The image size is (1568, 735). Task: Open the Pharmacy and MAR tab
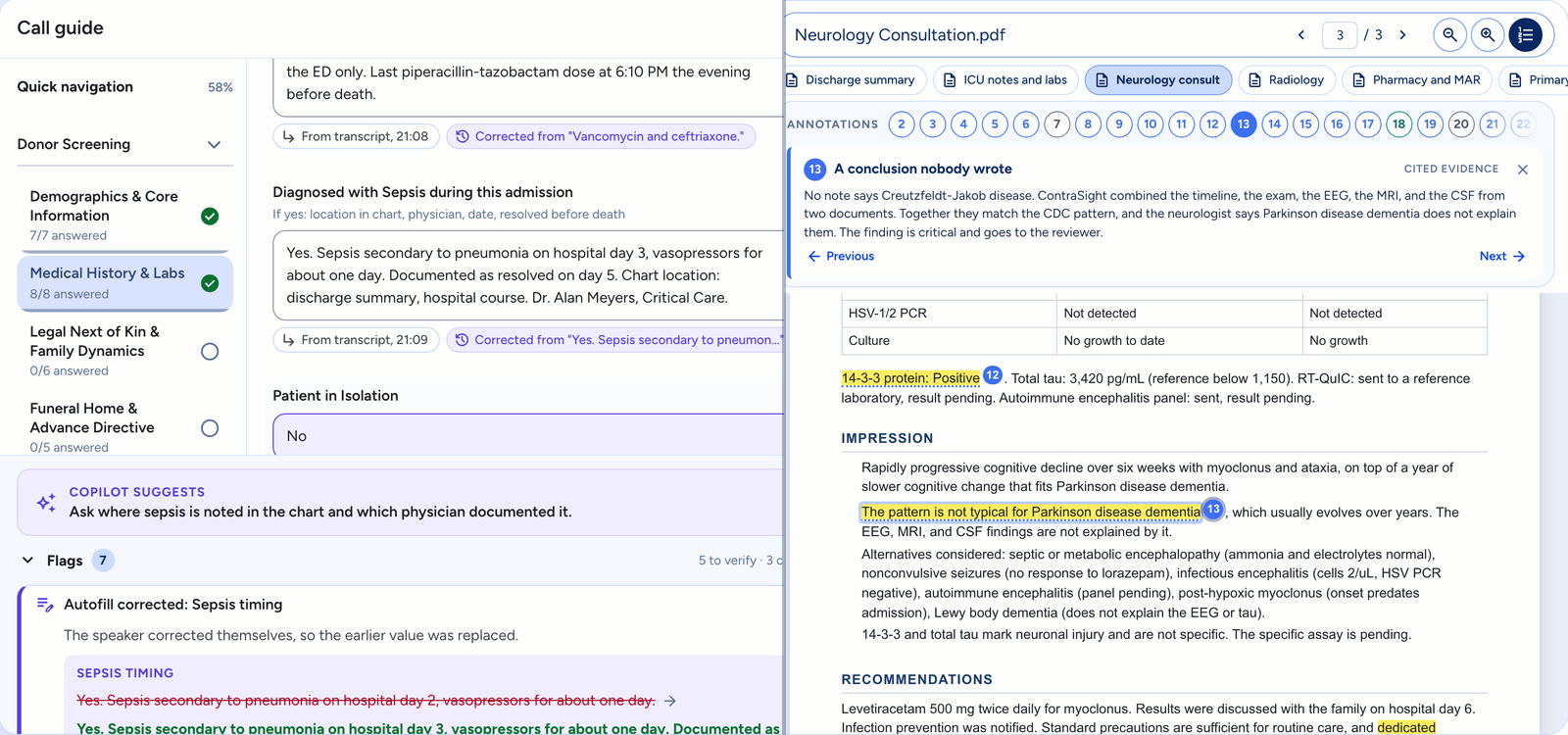1416,80
